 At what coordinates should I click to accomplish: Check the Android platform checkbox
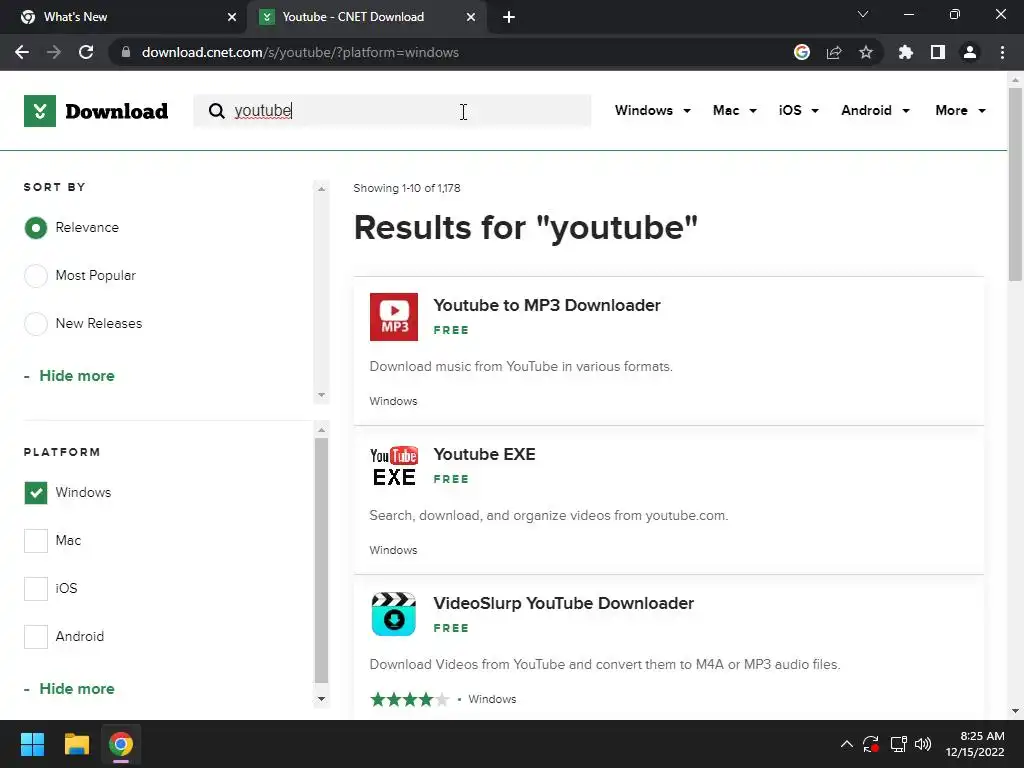(36, 637)
